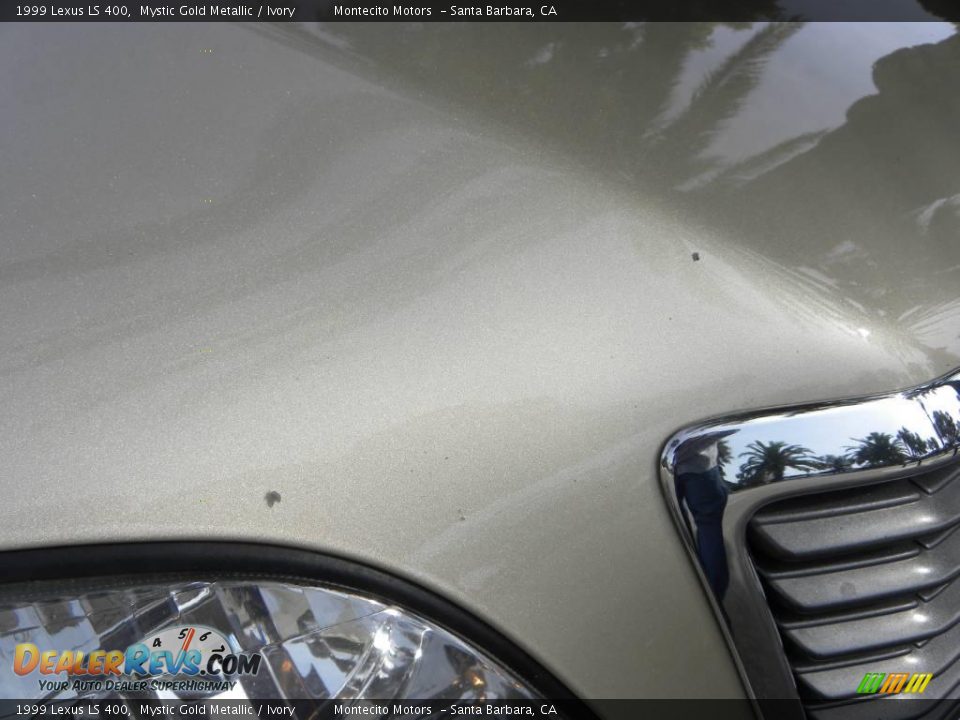Click '1999 Lexus LS 400' in the bottom caption
The width and height of the screenshot is (960, 720).
coord(72,710)
